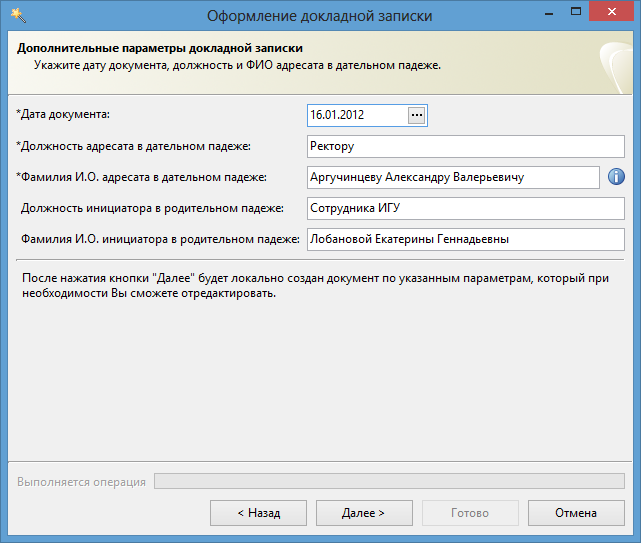Click the document date field showing 16.01.2012

(x=357, y=115)
